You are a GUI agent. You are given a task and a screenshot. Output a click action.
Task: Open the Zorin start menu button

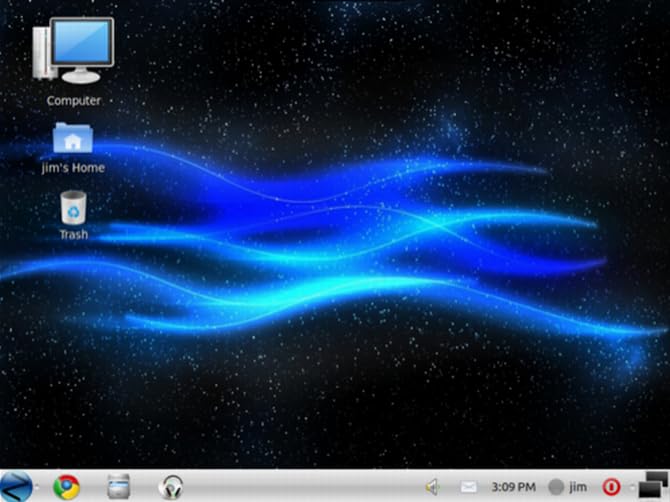[16, 487]
